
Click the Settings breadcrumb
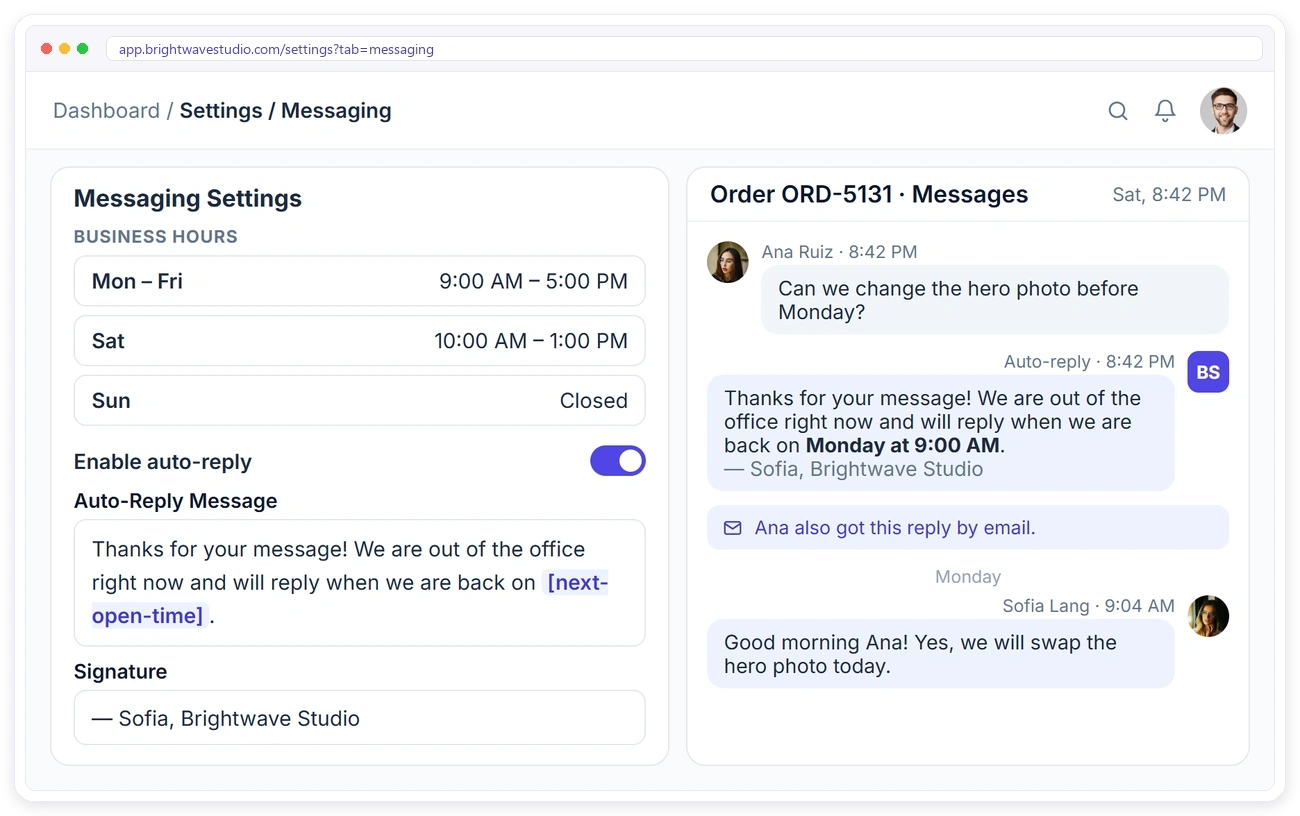pos(221,111)
